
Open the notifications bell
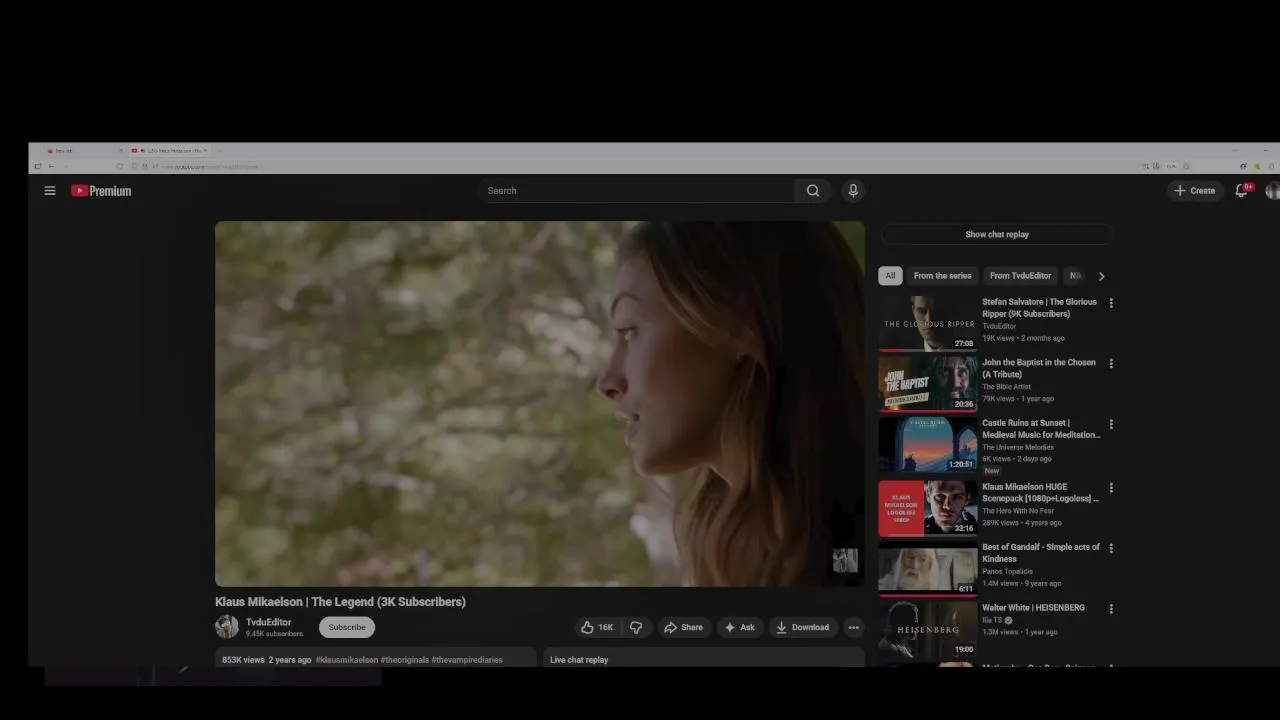point(1242,191)
